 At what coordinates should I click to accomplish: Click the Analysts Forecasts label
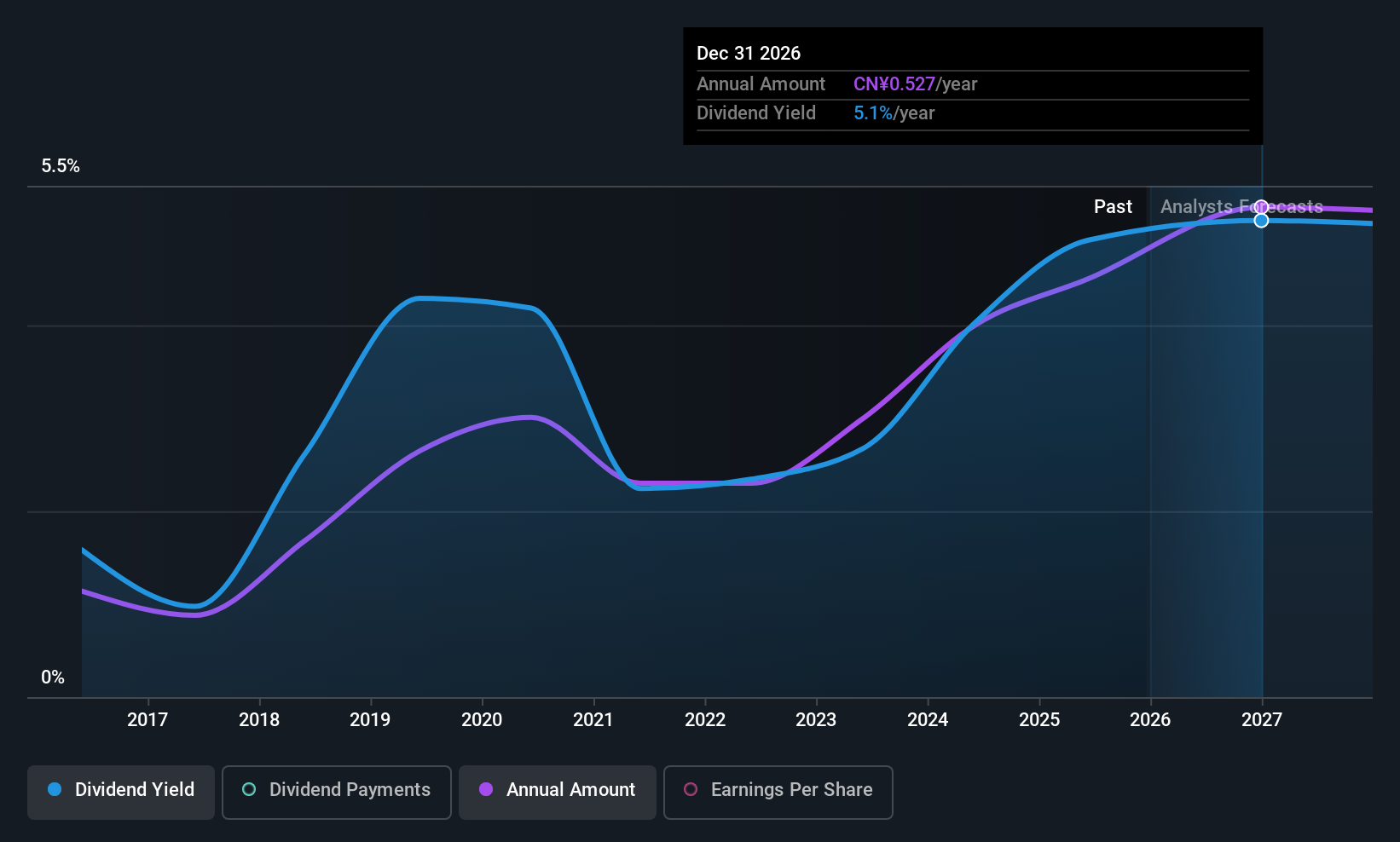pyautogui.click(x=1241, y=206)
